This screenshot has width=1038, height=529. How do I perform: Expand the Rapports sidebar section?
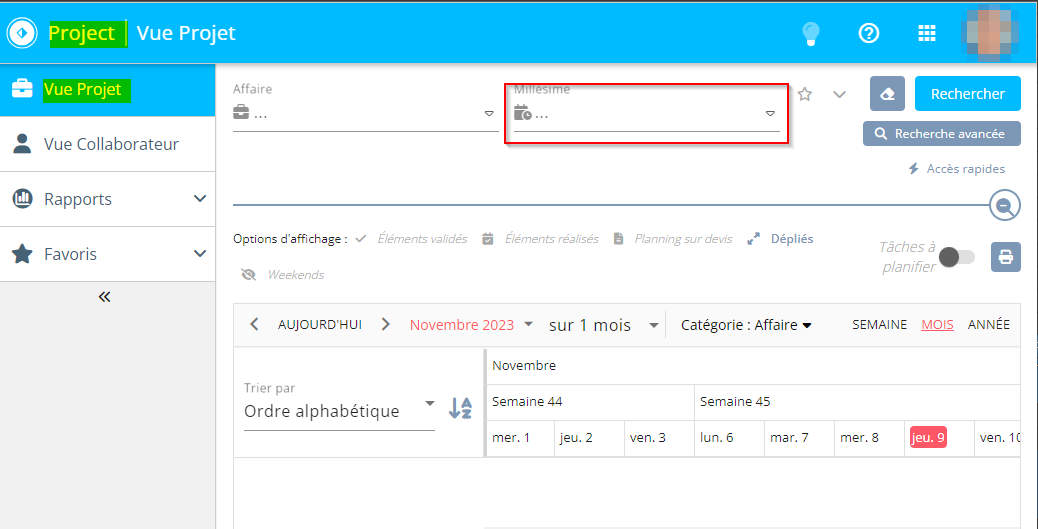coord(107,199)
